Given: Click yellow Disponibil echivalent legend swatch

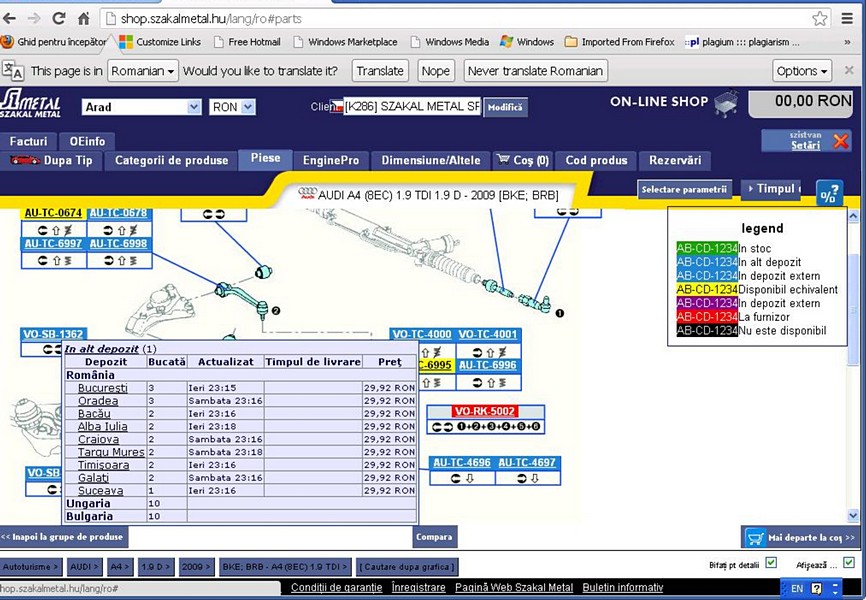Looking at the screenshot, I should click(x=707, y=289).
